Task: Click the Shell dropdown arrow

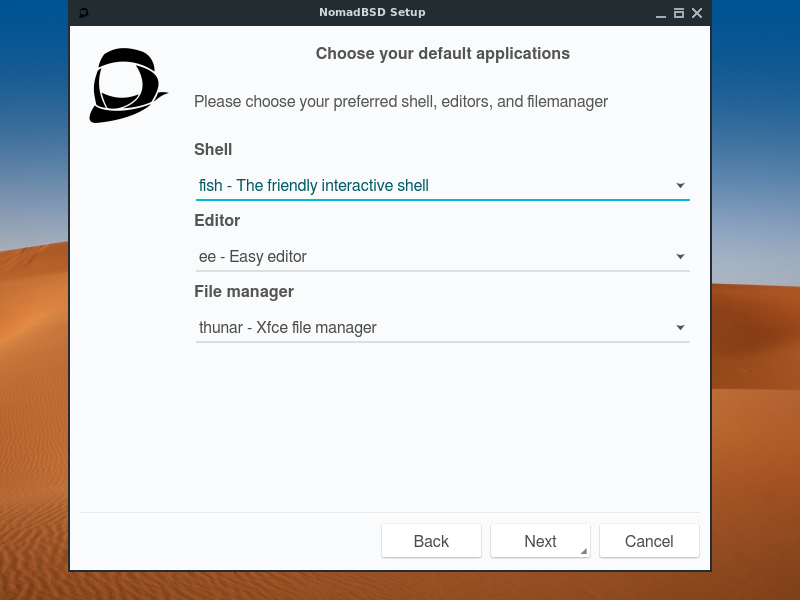Action: 680,186
